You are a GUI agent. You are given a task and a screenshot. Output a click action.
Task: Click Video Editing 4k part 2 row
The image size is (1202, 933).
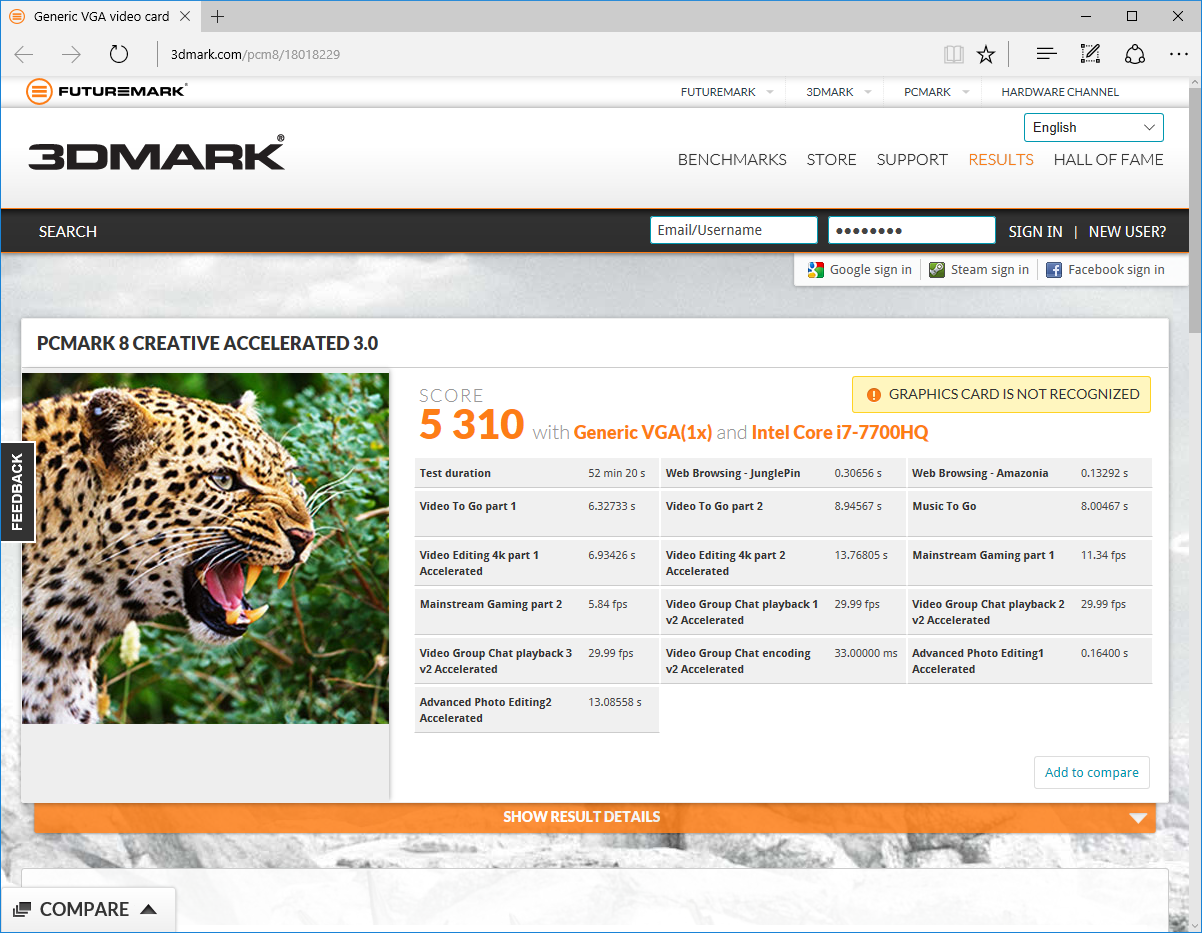click(x=783, y=562)
